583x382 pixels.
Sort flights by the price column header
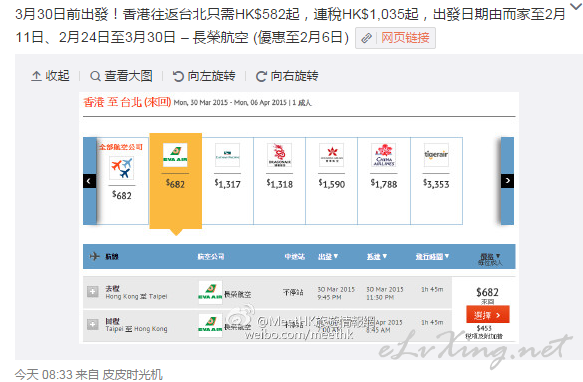click(x=490, y=259)
